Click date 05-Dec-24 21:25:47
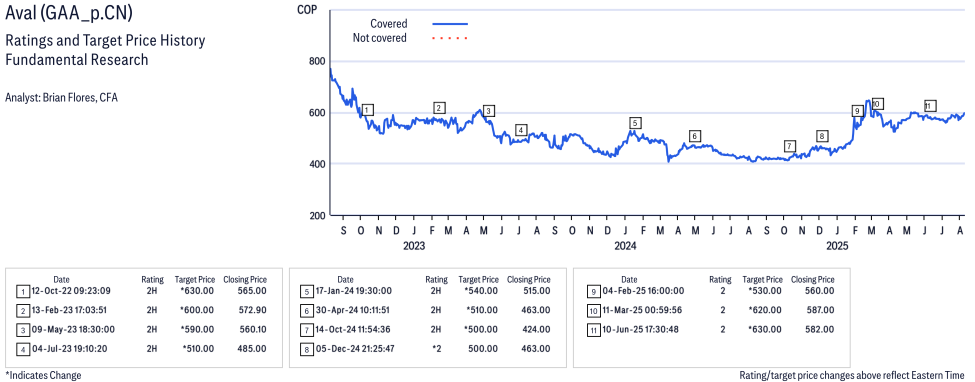 coord(354,348)
